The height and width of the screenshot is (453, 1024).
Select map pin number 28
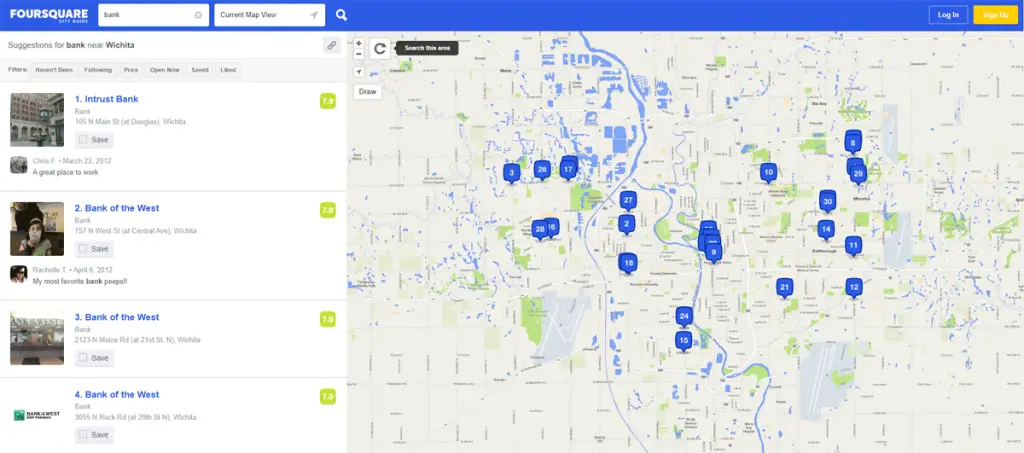click(539, 229)
